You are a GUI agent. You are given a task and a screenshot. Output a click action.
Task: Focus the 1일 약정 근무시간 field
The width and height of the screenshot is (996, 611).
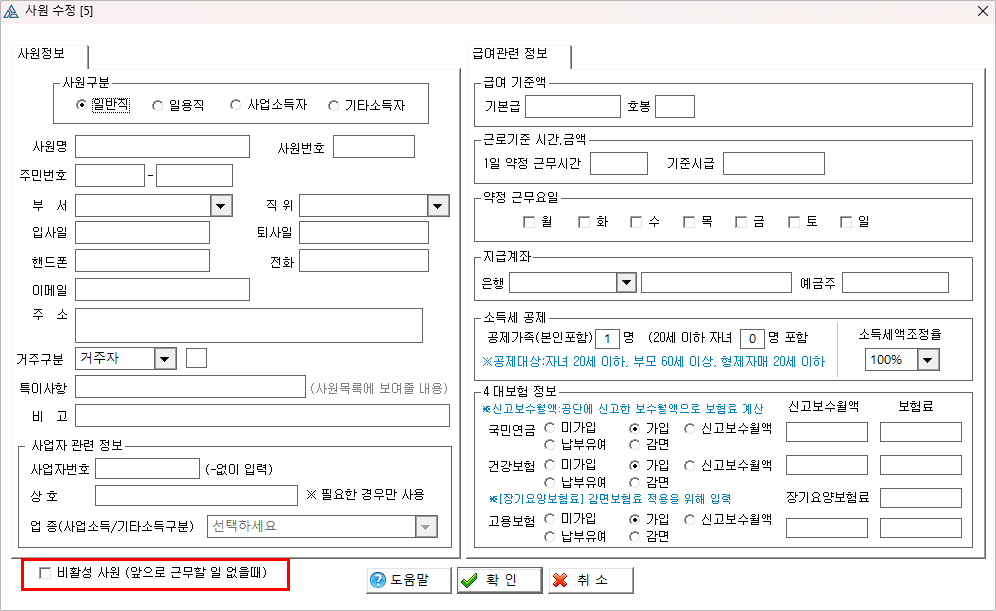(619, 163)
